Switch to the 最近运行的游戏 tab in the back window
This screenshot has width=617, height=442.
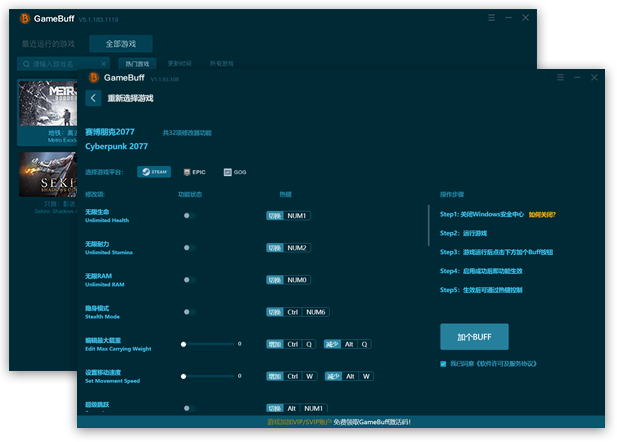48,44
